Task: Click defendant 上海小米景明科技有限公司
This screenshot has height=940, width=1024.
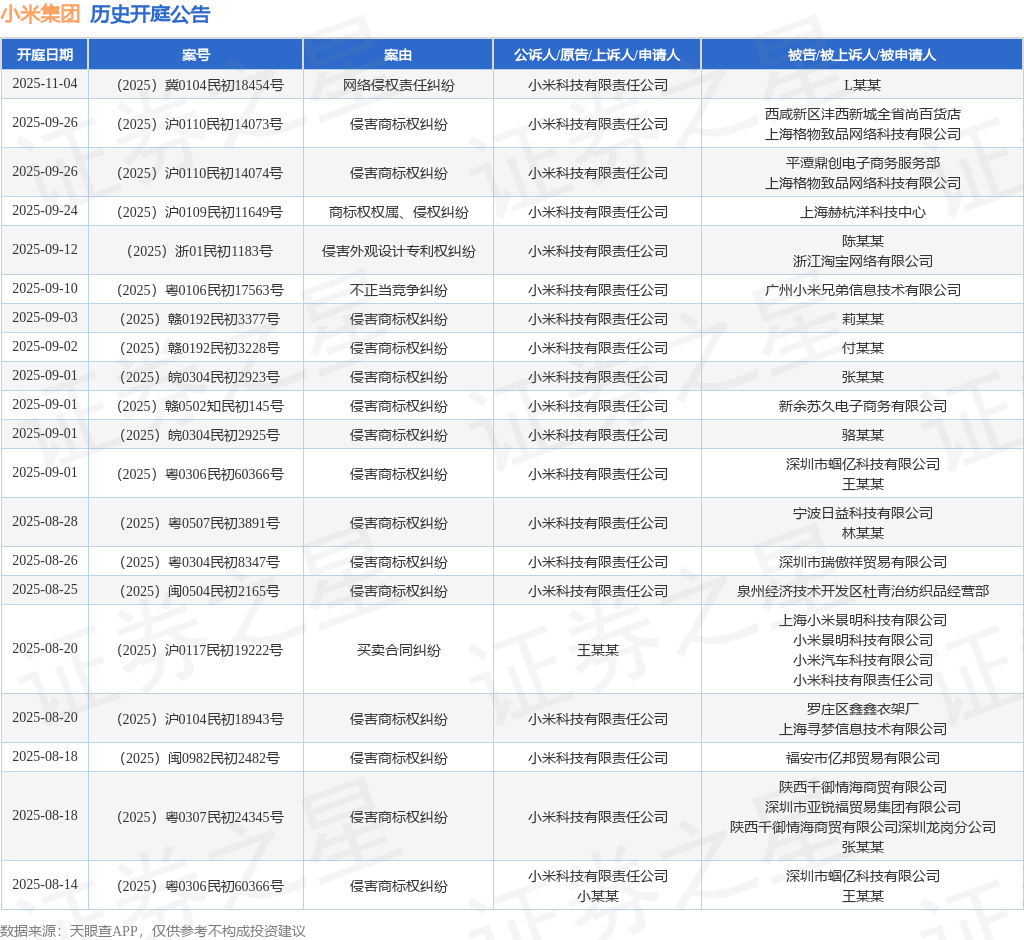Action: point(863,620)
